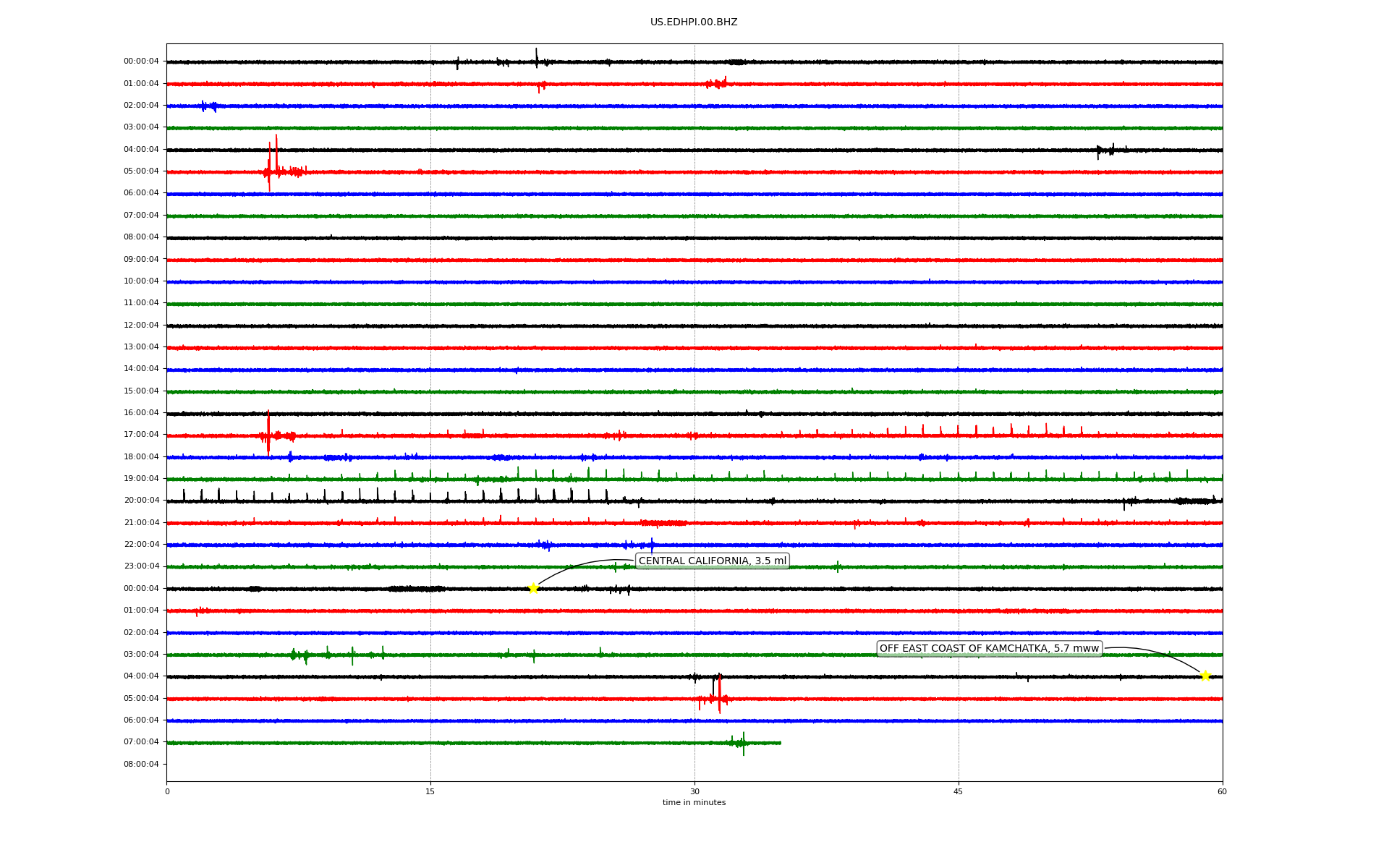This screenshot has height=868, width=1389.
Task: Click the 20:00:04 row time label
Action: pyautogui.click(x=141, y=501)
